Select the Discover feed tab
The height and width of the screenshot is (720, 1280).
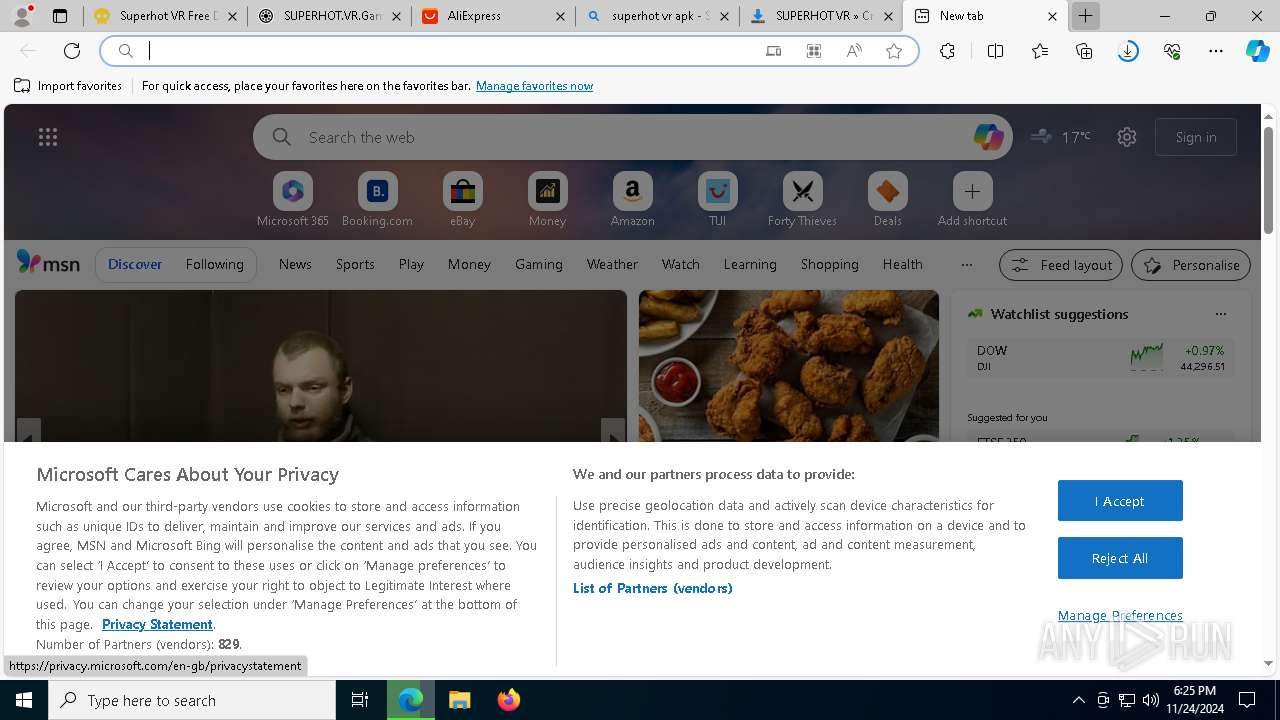[135, 264]
